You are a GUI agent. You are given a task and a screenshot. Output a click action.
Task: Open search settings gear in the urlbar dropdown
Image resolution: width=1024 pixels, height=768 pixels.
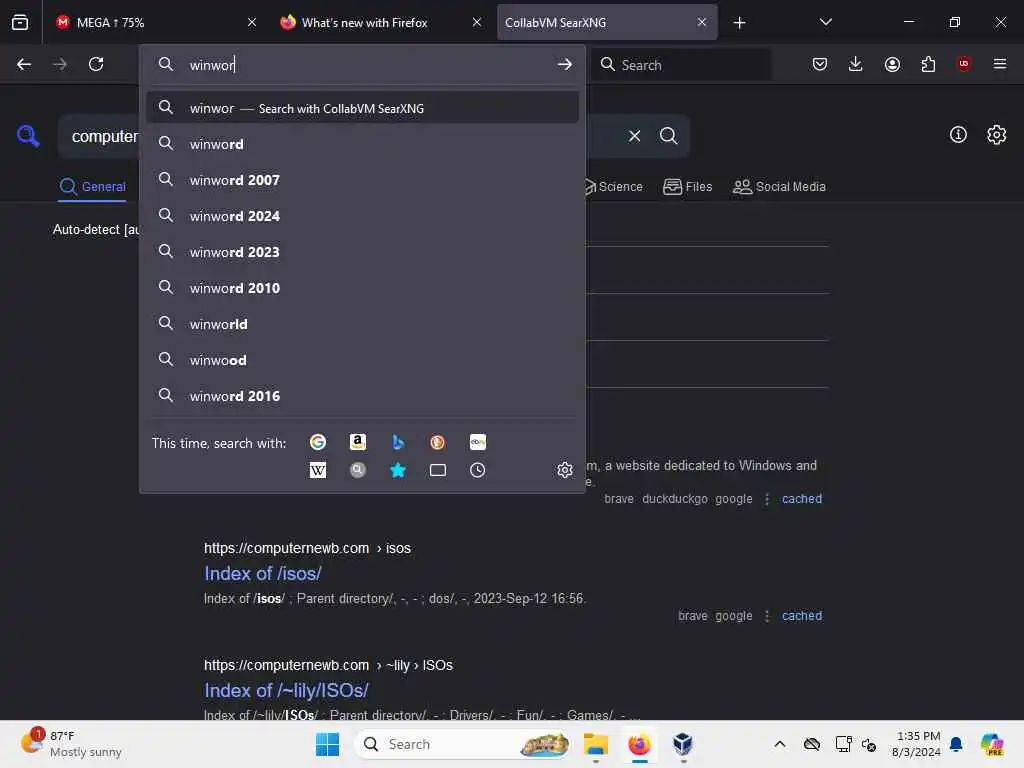click(565, 470)
